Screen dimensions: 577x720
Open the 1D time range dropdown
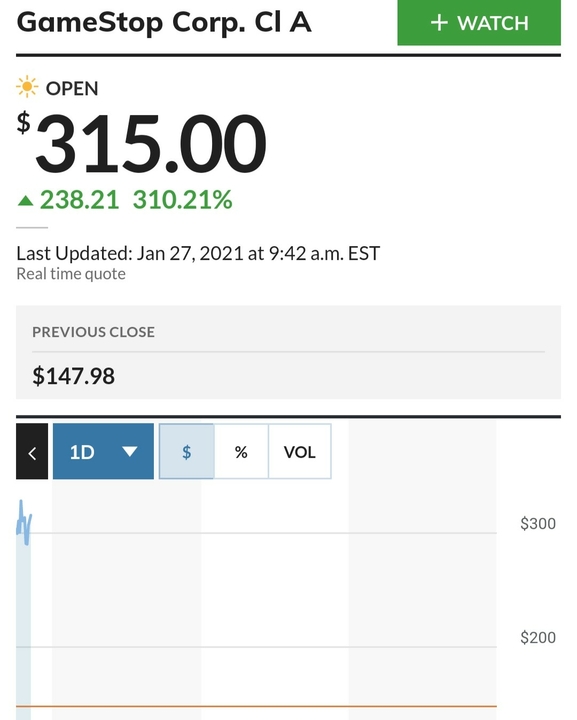point(103,451)
